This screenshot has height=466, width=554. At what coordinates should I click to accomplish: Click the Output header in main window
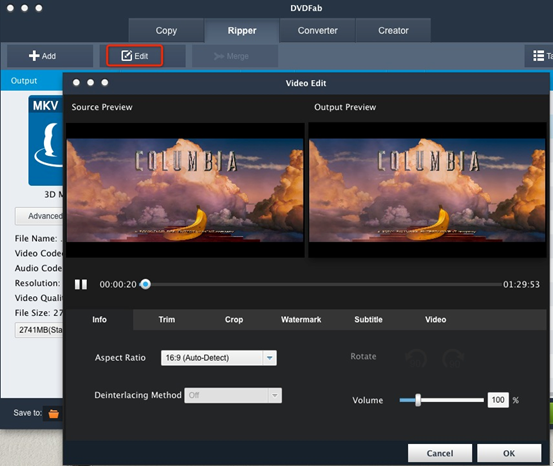click(x=24, y=81)
